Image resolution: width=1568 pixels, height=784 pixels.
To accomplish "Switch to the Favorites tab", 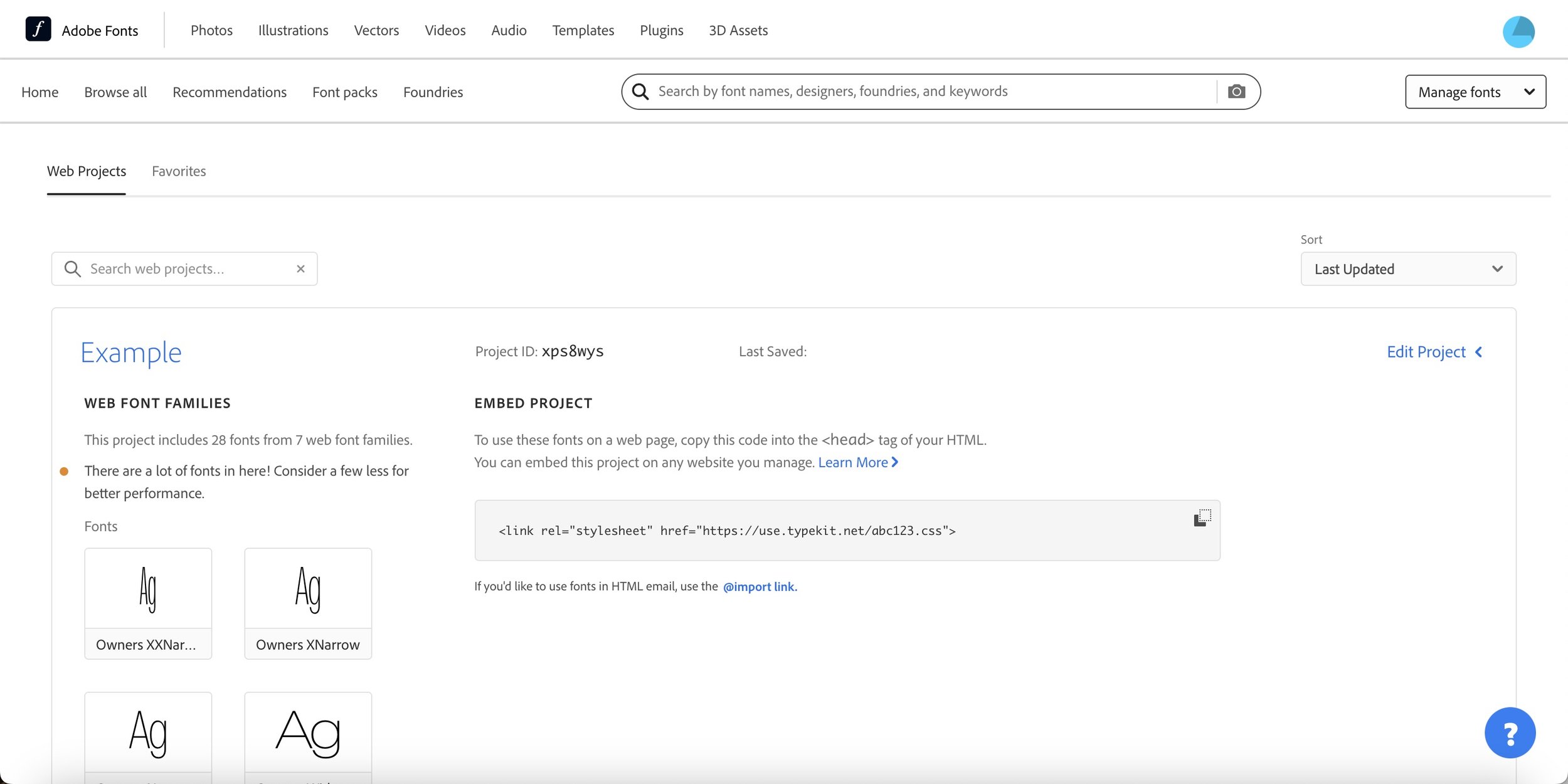I will (179, 171).
